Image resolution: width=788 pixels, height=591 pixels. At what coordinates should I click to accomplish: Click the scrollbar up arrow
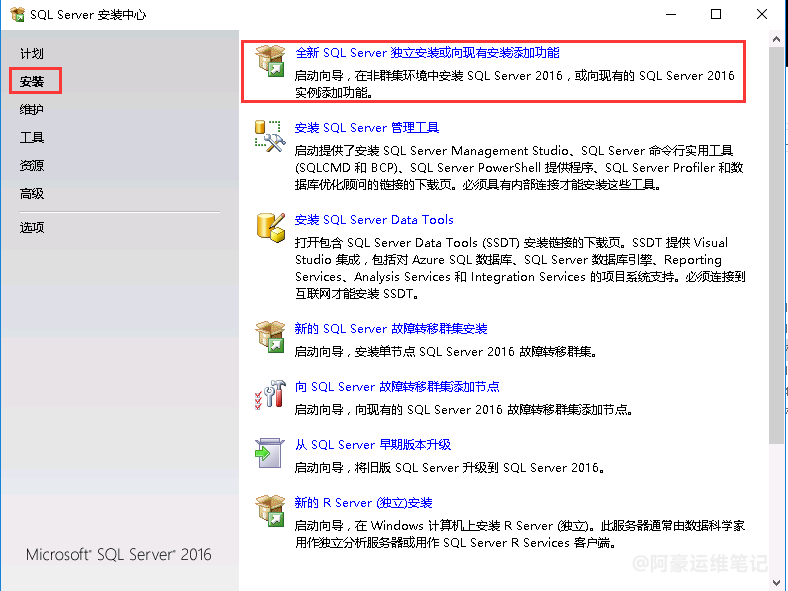pyautogui.click(x=776, y=39)
